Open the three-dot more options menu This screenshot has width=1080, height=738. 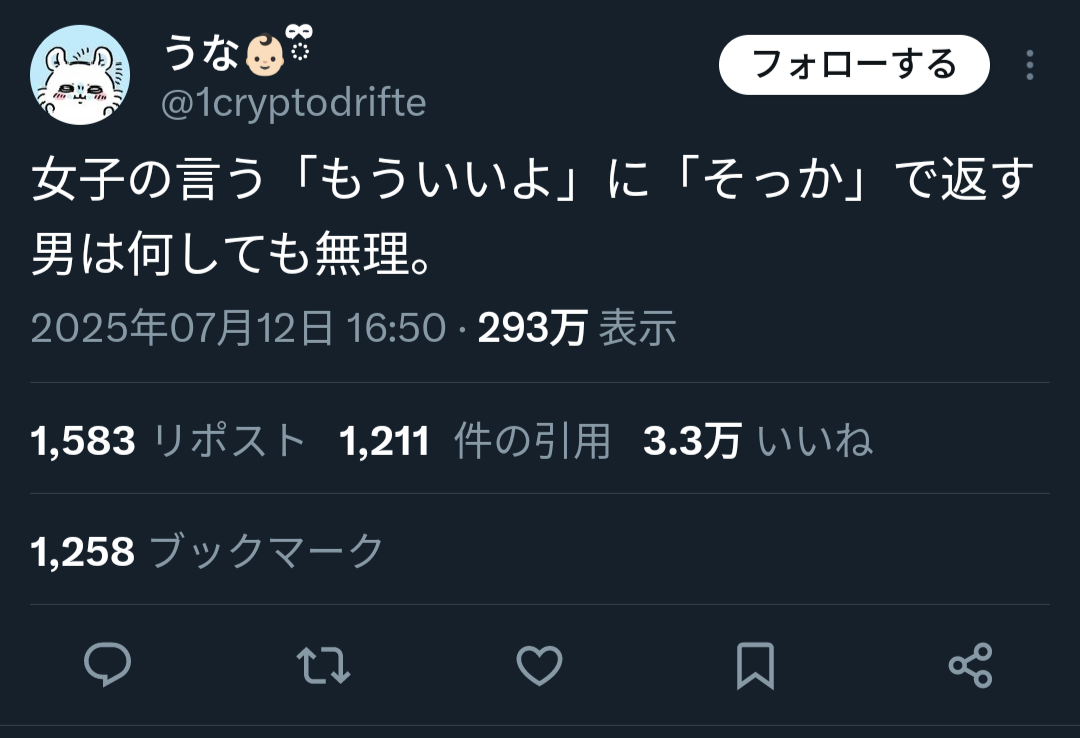tap(1030, 65)
